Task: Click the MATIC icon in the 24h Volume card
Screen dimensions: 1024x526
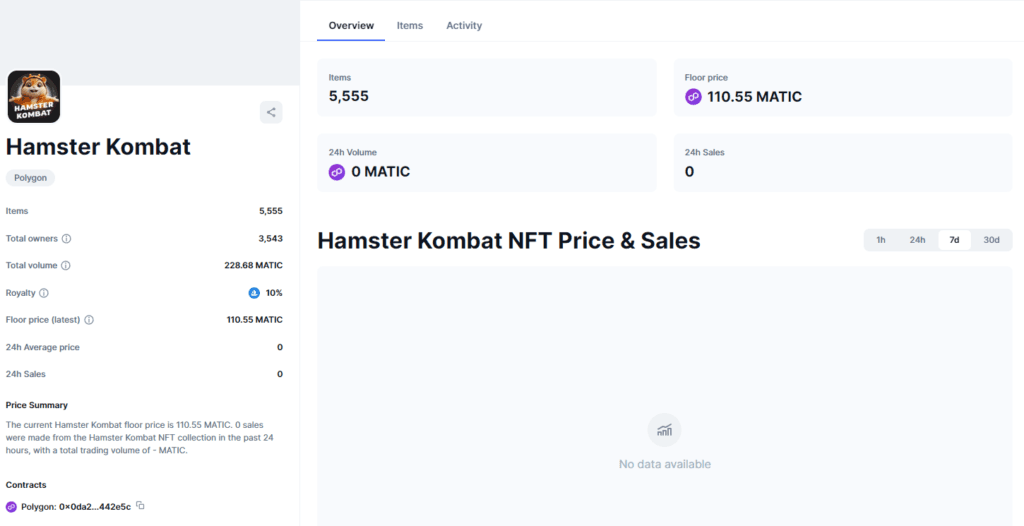Action: click(x=337, y=173)
